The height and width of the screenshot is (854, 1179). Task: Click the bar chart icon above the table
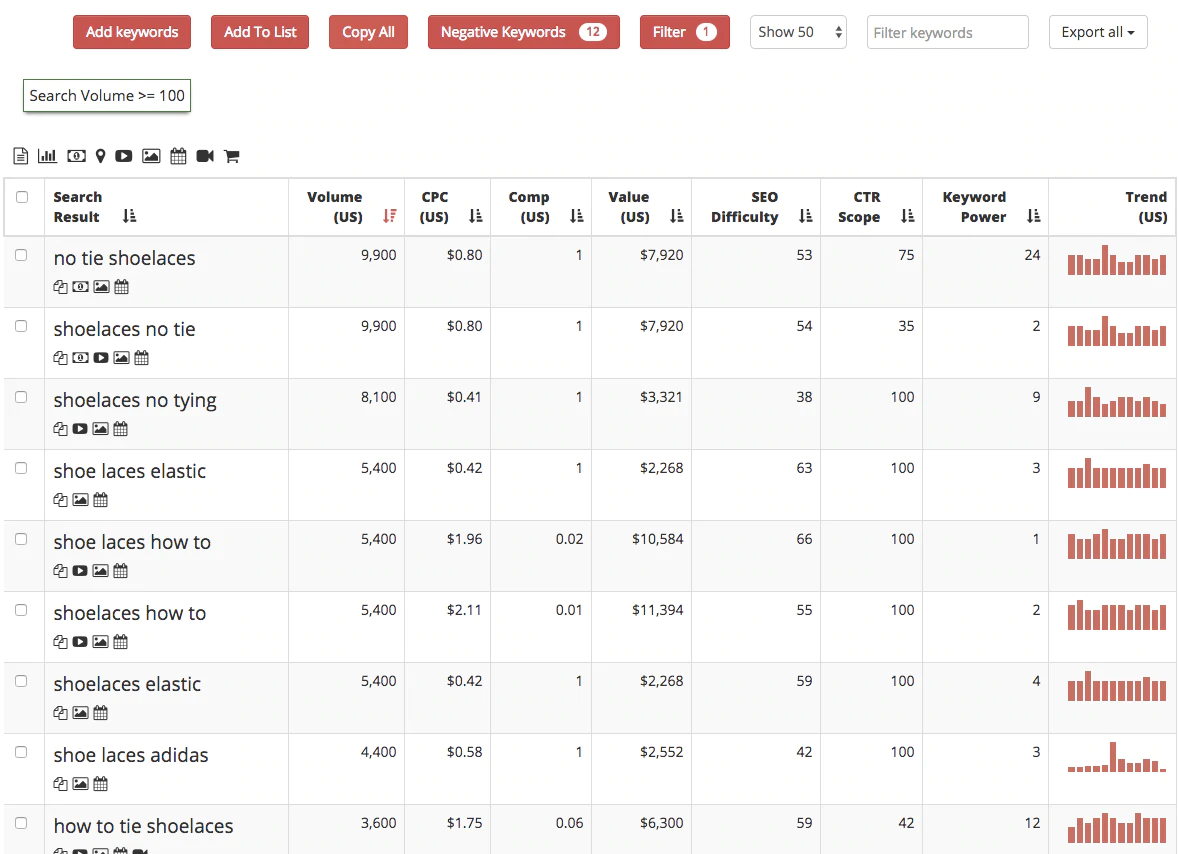click(47, 156)
